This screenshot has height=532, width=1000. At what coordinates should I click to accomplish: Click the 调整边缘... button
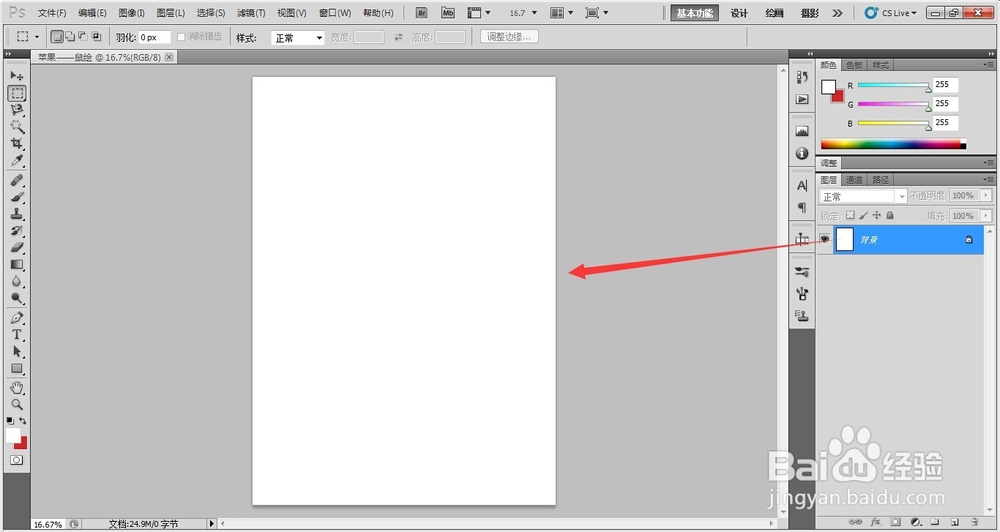(x=509, y=37)
